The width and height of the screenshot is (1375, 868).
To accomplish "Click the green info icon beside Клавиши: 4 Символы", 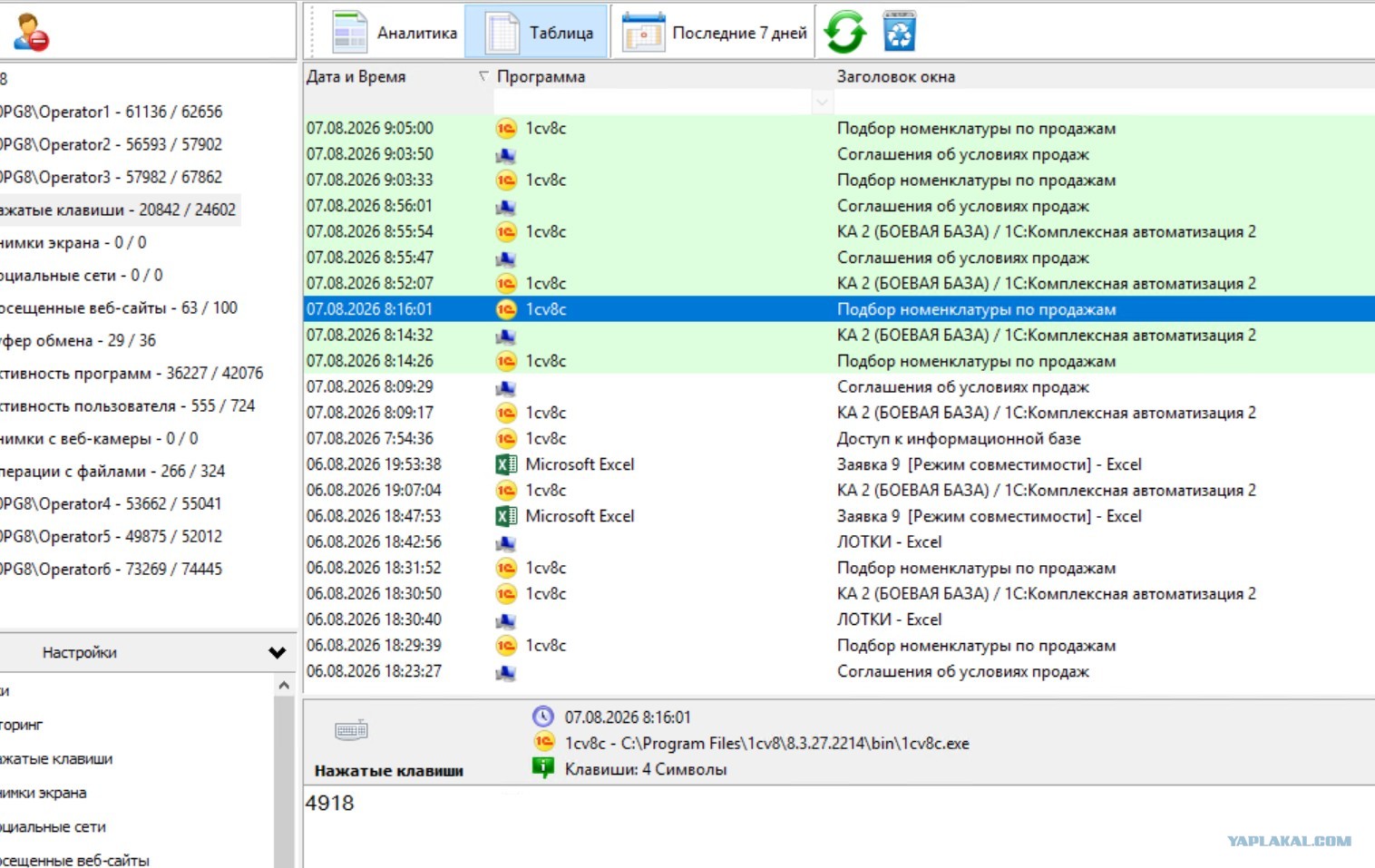I will [x=542, y=768].
